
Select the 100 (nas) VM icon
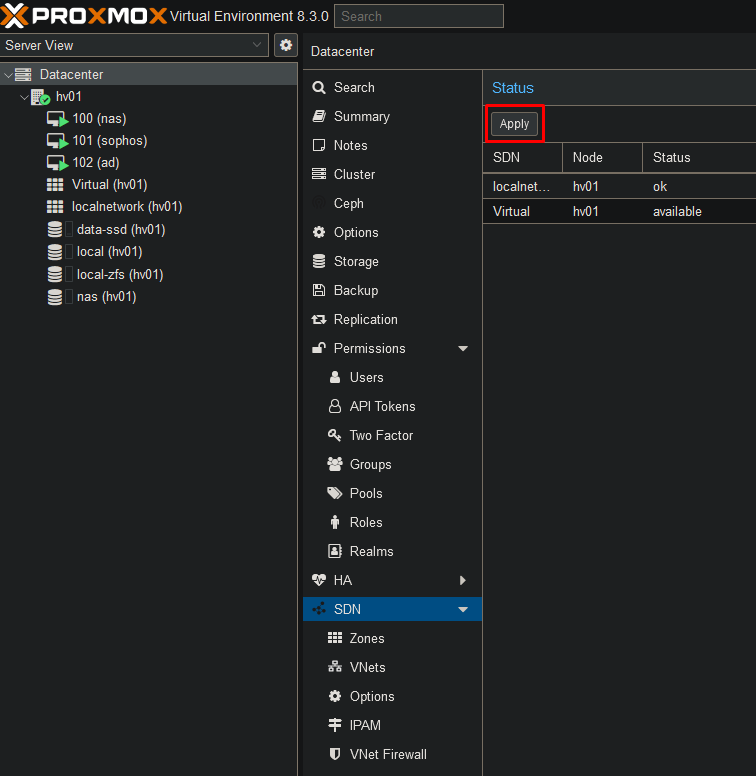[56, 119]
